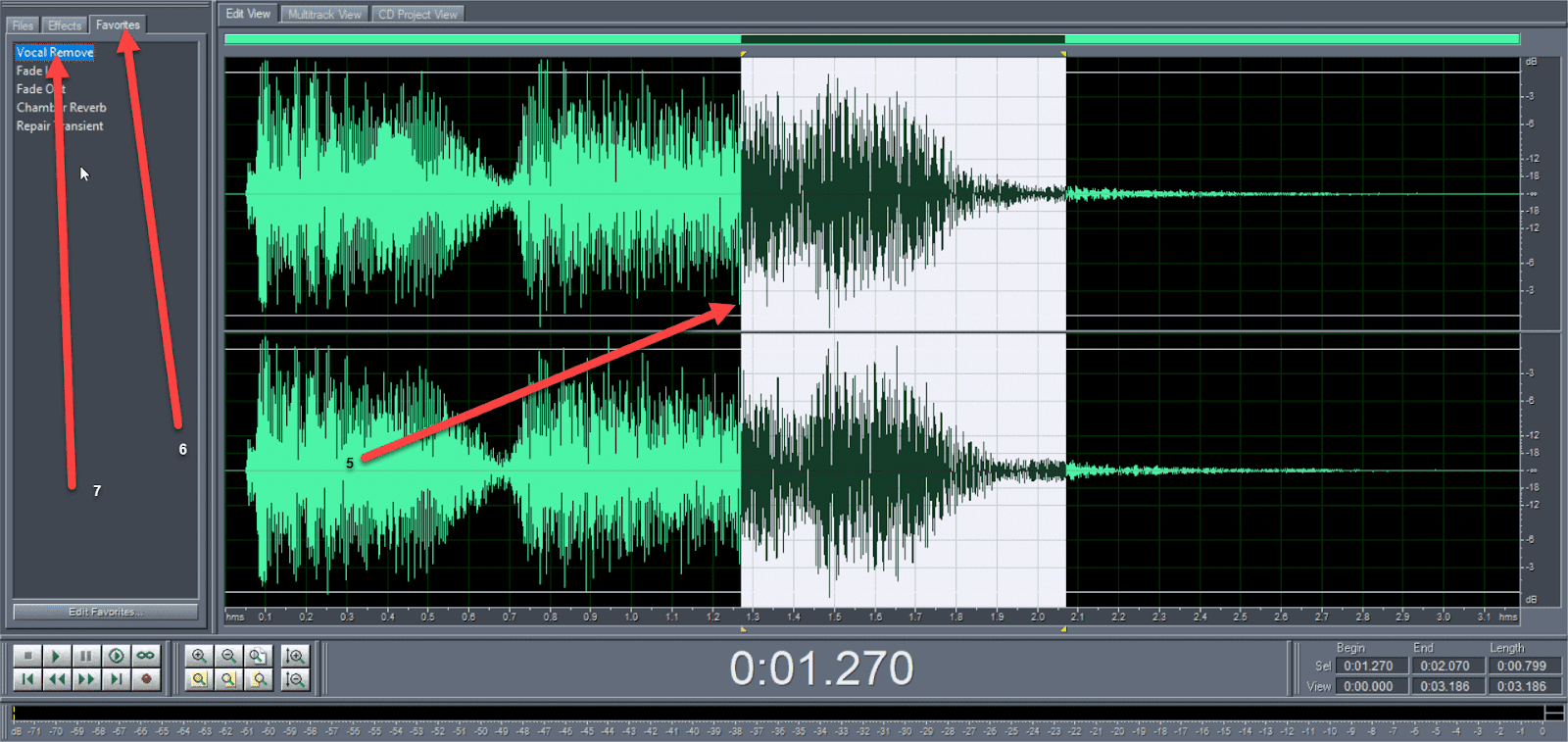The height and width of the screenshot is (742, 1568).
Task: Click the 2.5 mark on time ruler
Action: [x=1241, y=617]
